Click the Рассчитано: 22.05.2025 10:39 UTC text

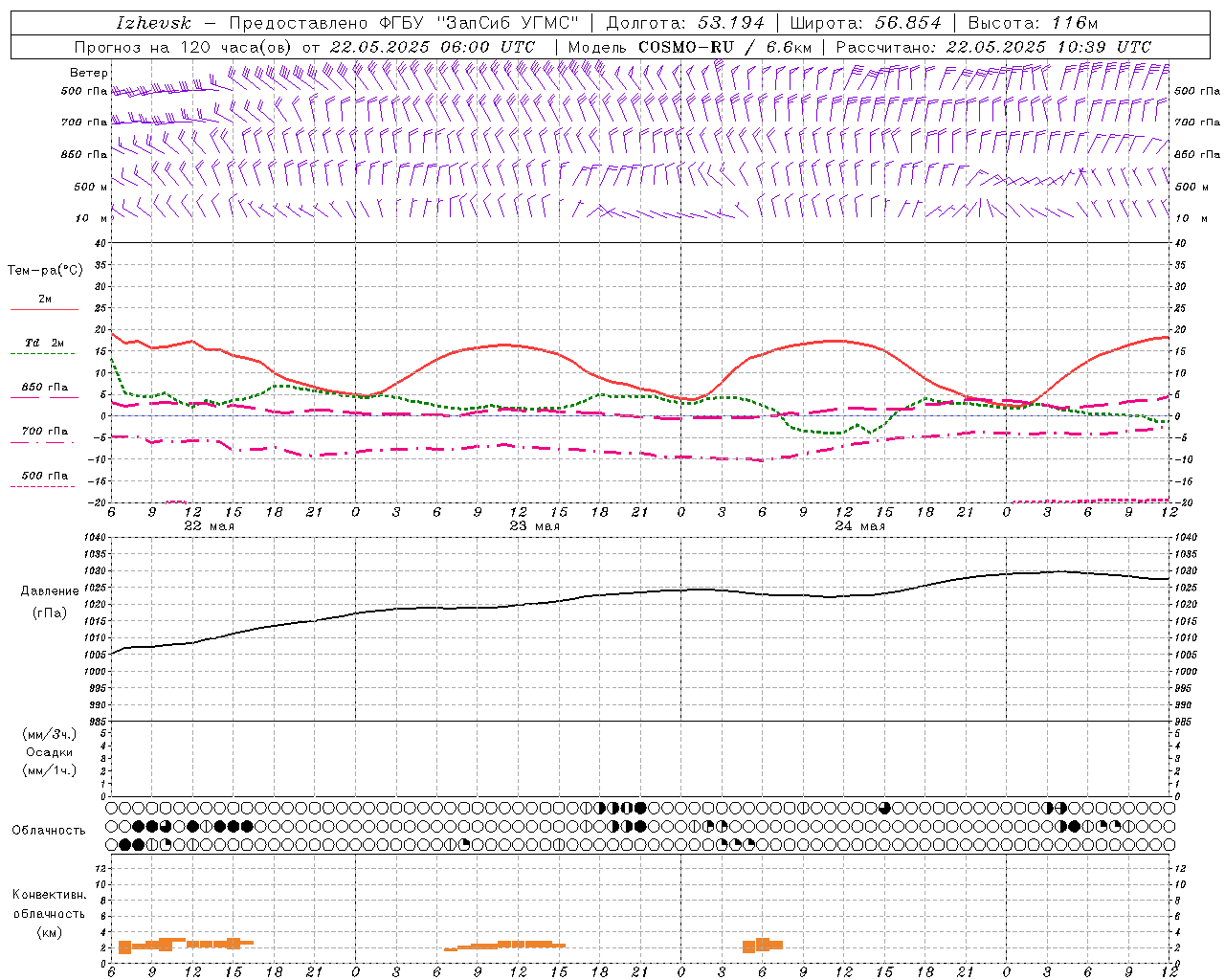(x=993, y=47)
